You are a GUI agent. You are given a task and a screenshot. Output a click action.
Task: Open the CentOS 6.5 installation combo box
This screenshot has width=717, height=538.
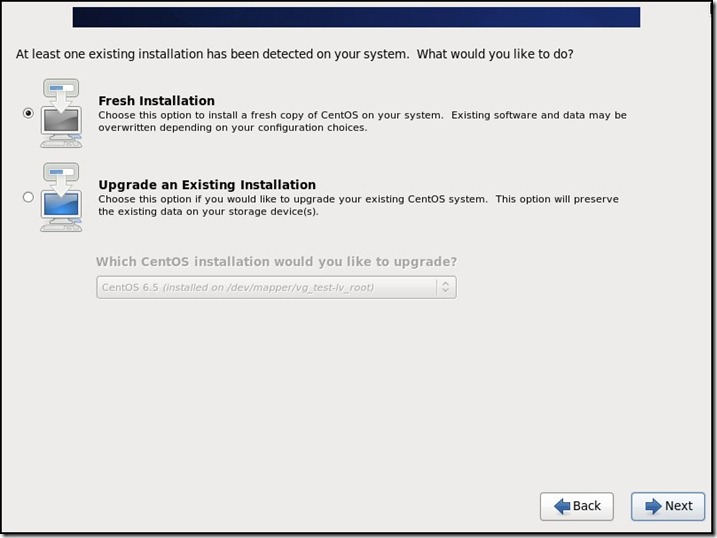tap(266, 288)
